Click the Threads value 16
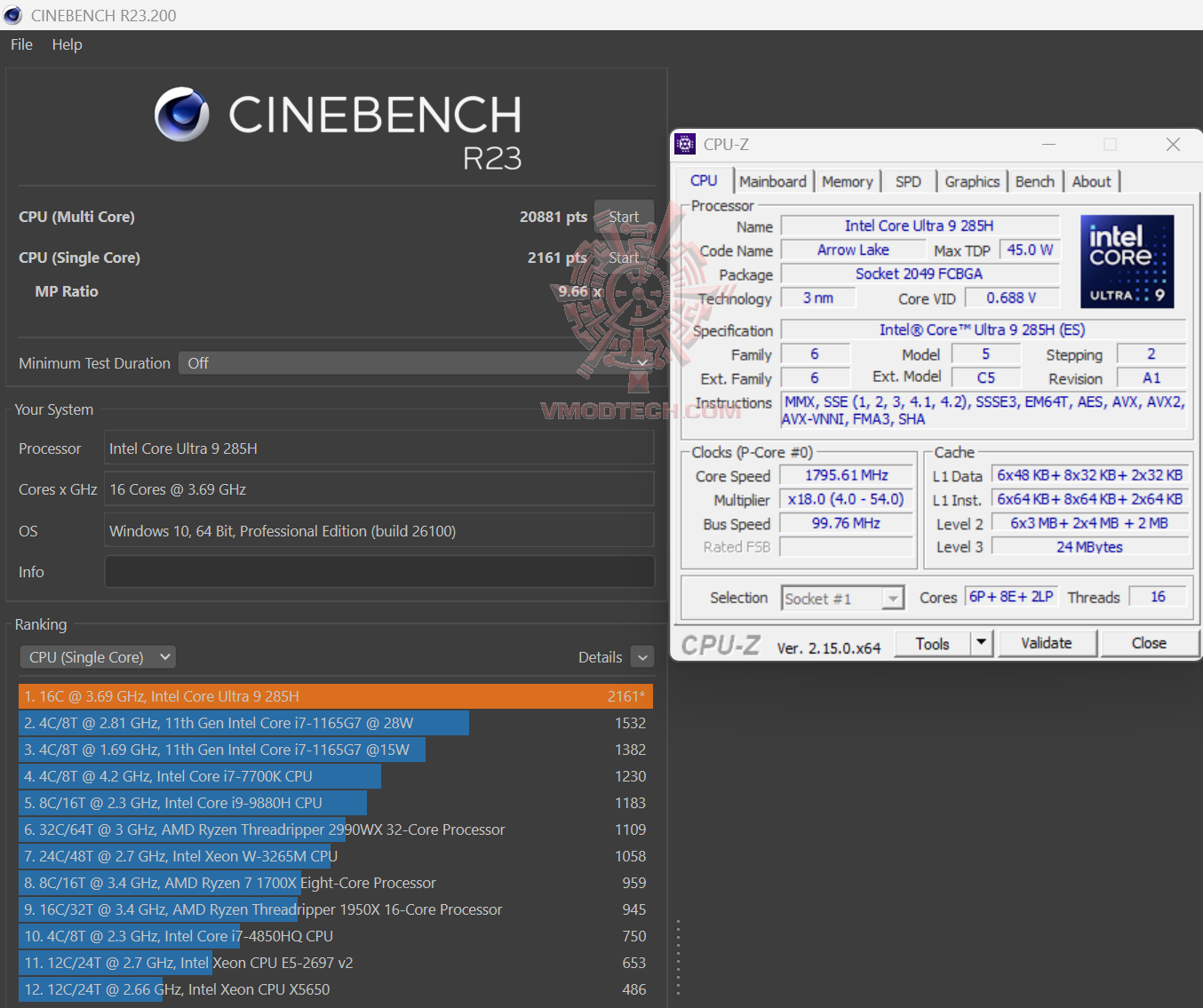The width and height of the screenshot is (1203, 1008). (1158, 597)
